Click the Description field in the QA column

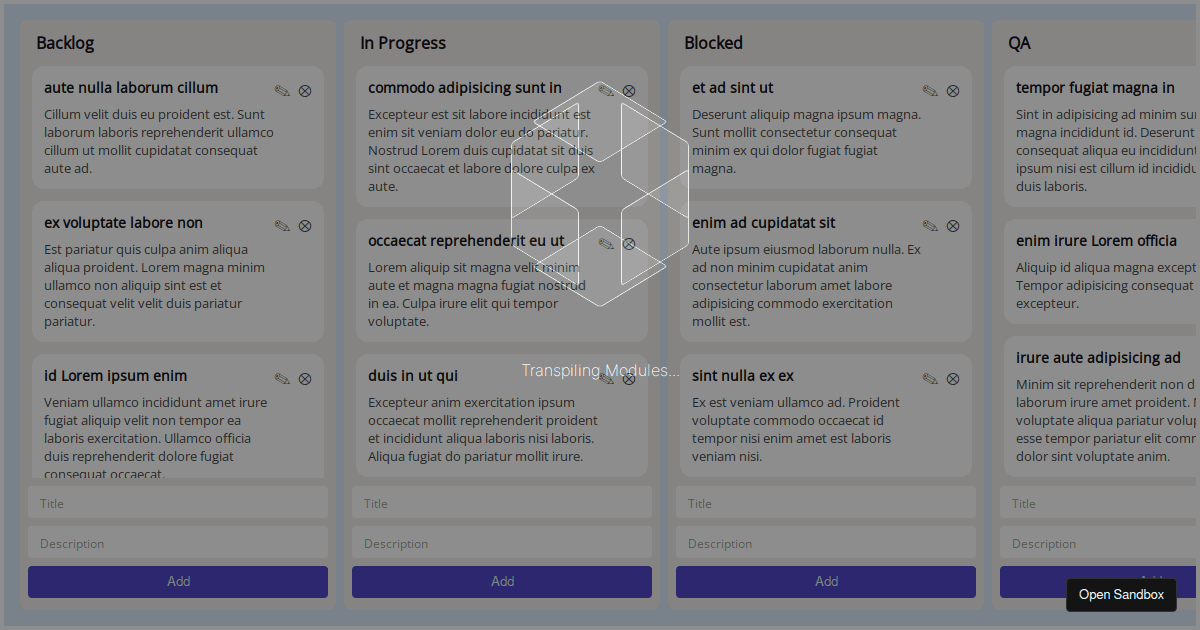[x=1100, y=543]
